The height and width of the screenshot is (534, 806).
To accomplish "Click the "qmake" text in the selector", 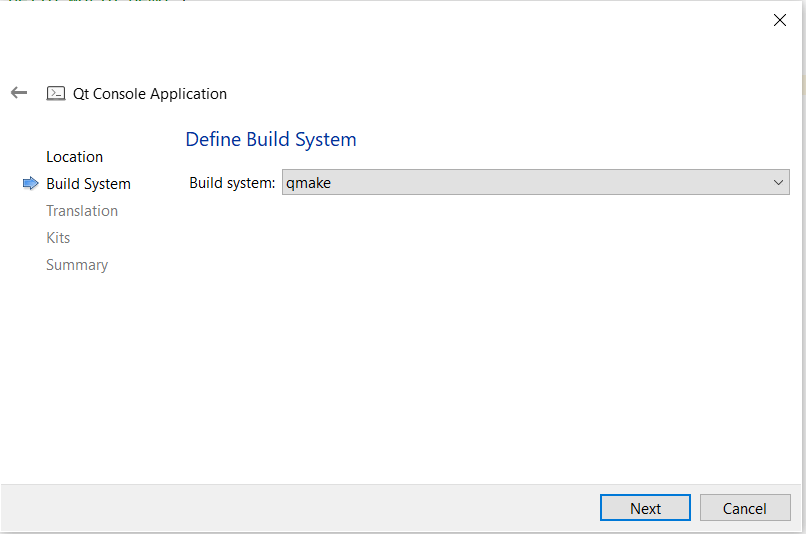I will coord(308,183).
